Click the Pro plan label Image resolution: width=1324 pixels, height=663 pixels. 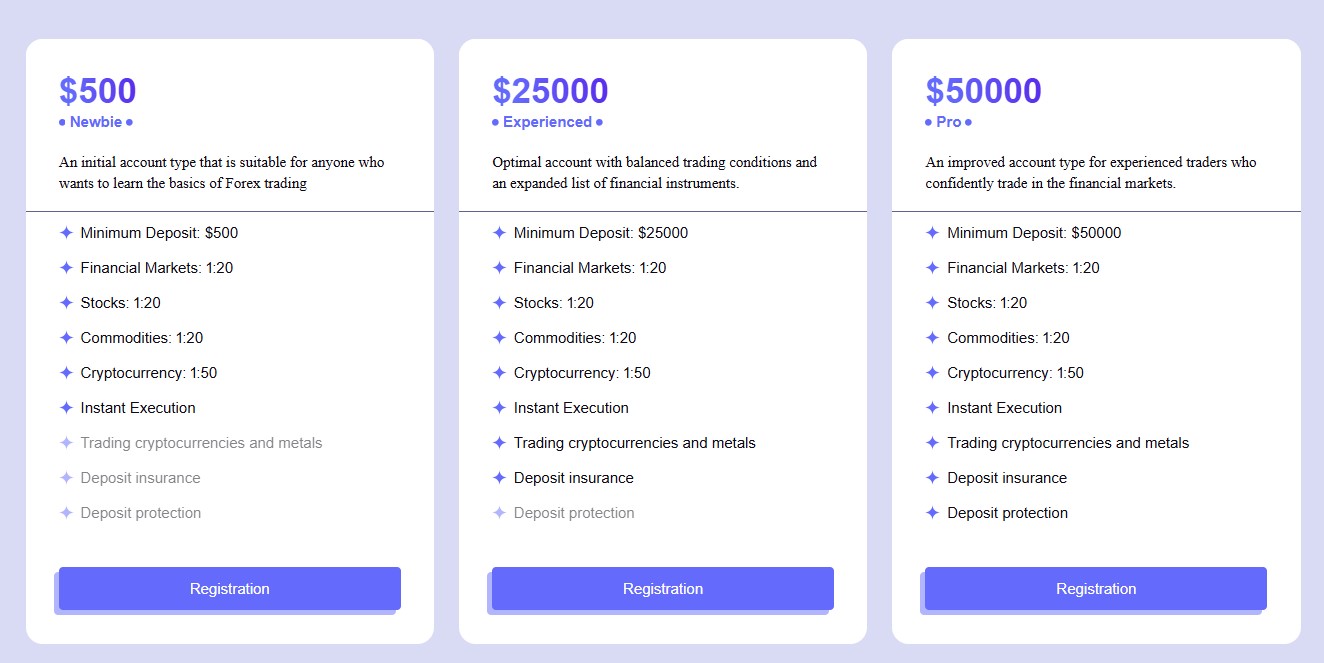pos(949,122)
